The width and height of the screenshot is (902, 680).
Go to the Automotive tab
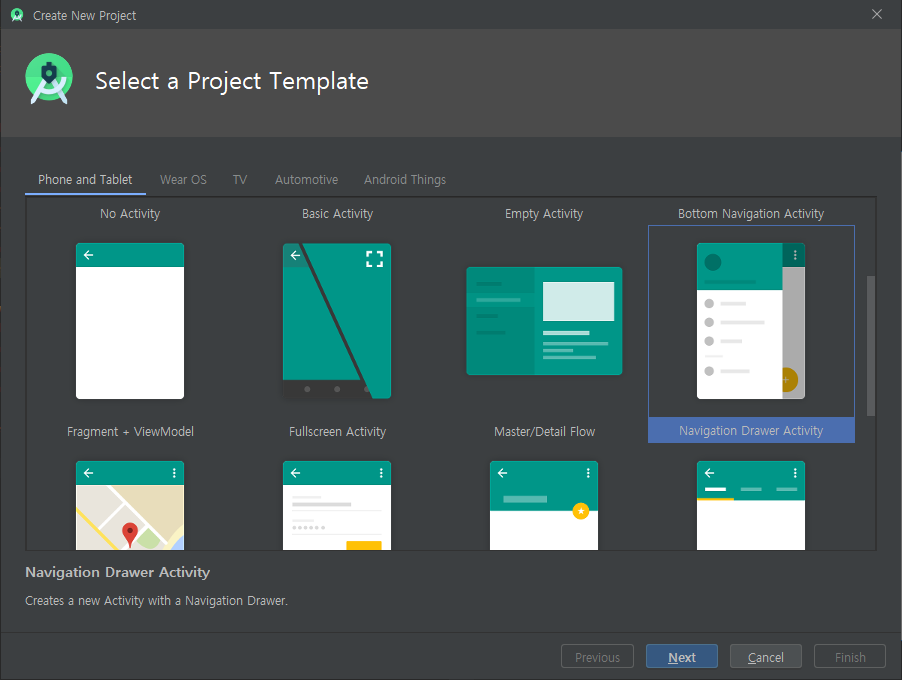pyautogui.click(x=306, y=179)
